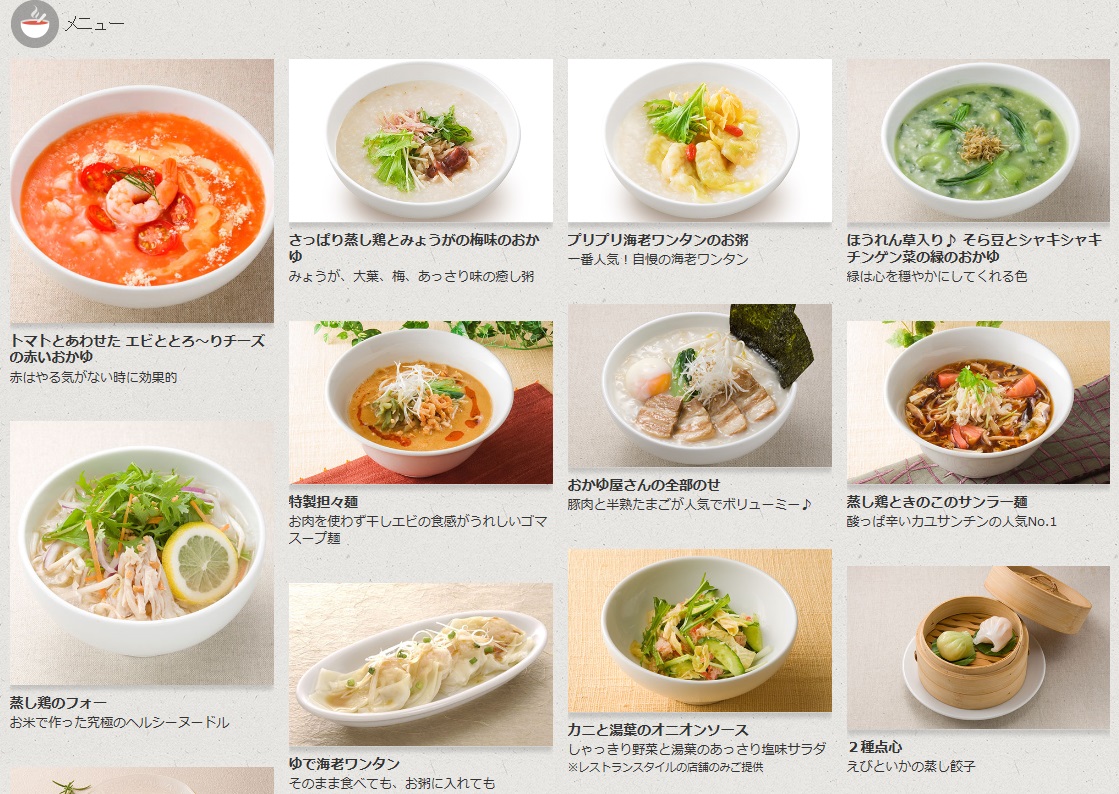Open the tomato shrimp cheese red okayu photo
The image size is (1119, 794).
pos(142,191)
